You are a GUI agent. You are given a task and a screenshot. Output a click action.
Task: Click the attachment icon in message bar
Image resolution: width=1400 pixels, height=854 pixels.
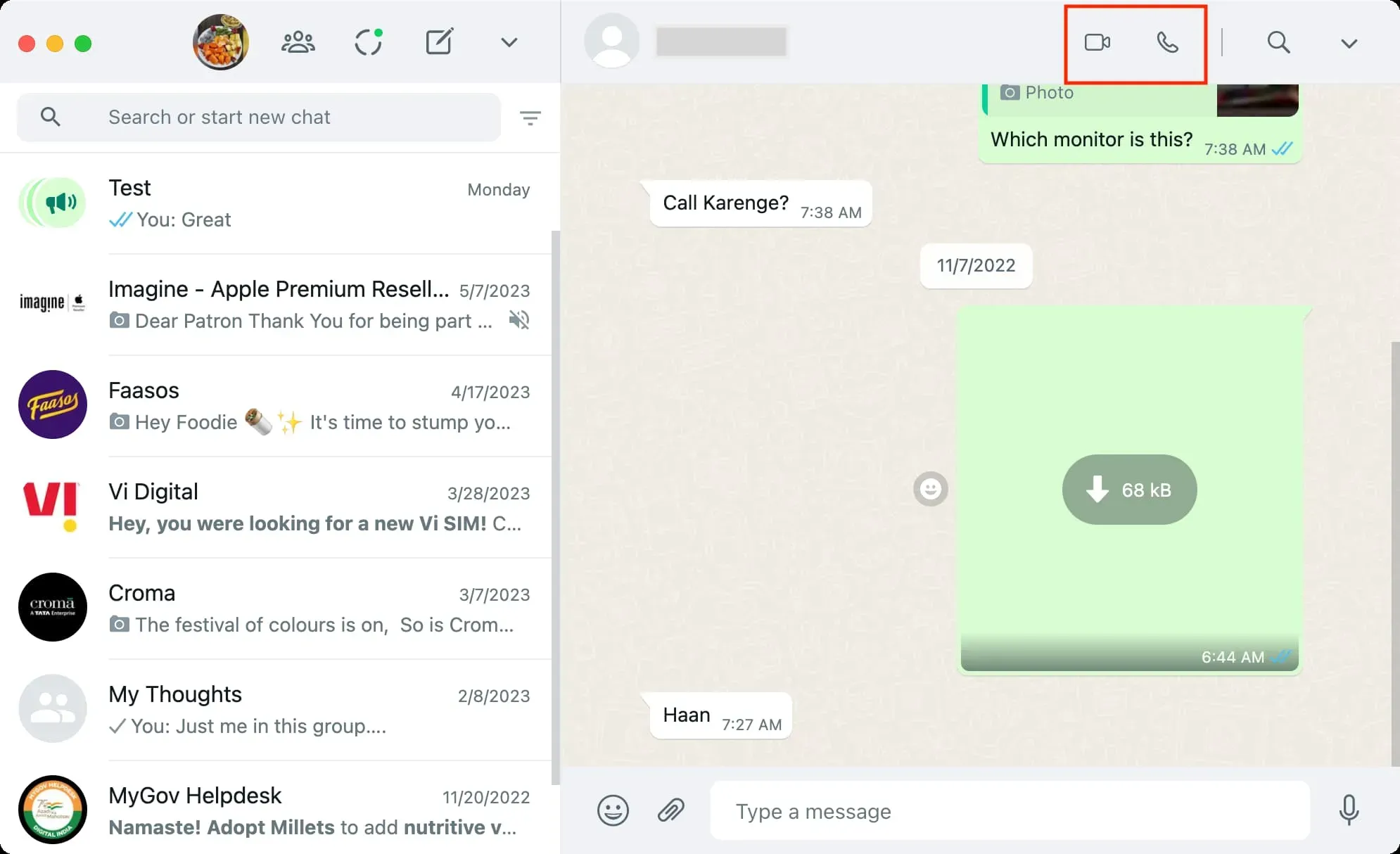click(671, 812)
